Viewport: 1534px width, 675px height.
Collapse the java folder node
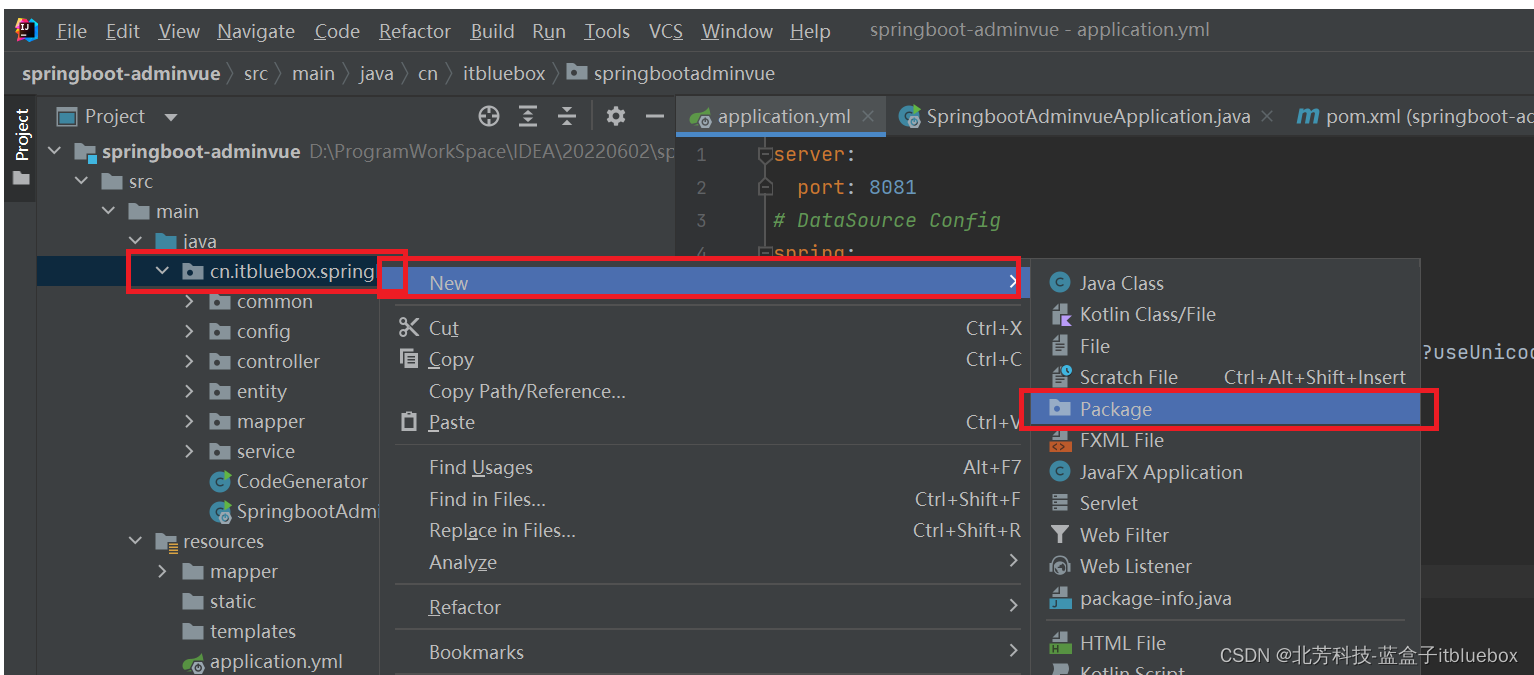click(135, 241)
